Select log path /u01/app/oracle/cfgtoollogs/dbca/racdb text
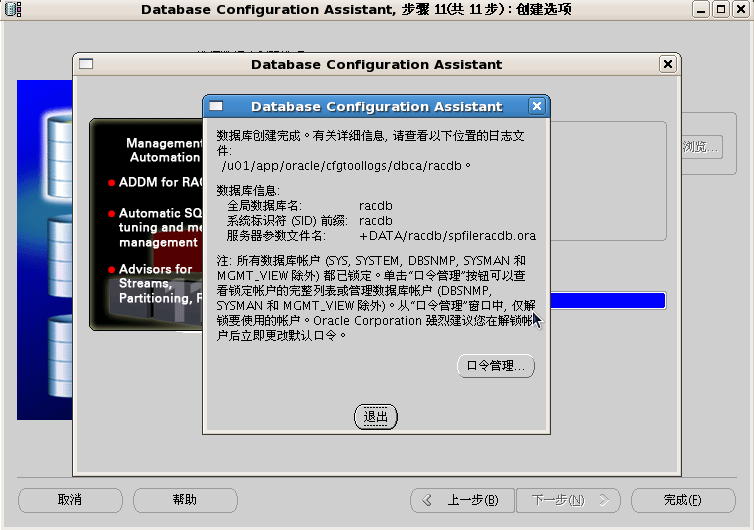 coord(342,166)
